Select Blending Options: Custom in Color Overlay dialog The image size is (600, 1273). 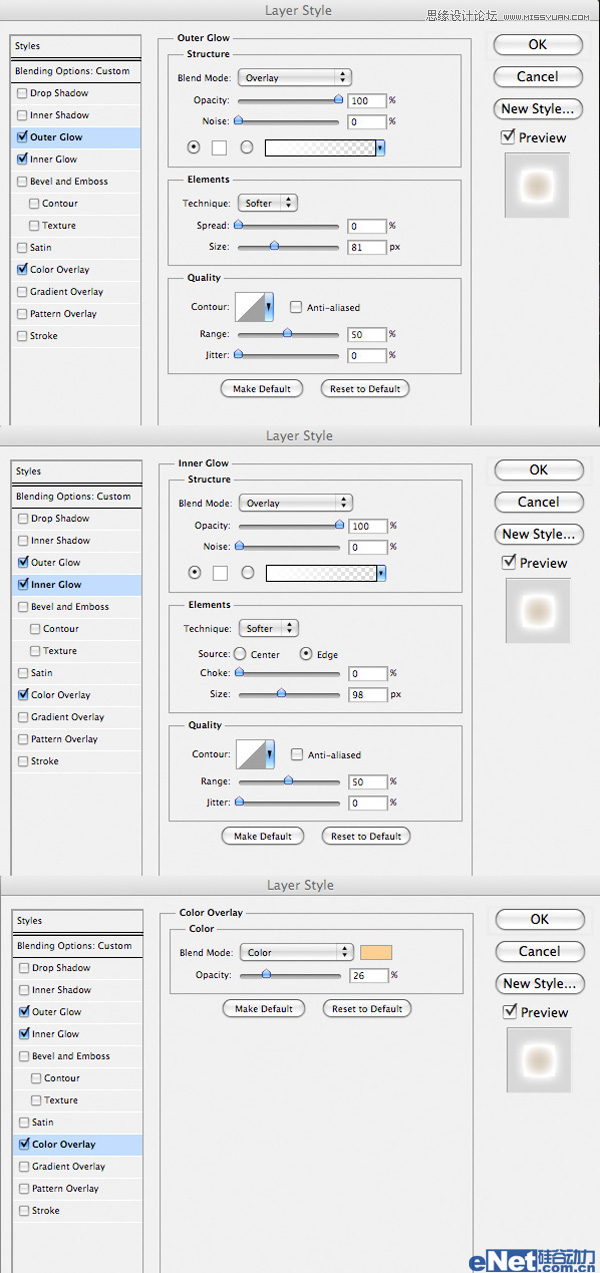tap(77, 945)
